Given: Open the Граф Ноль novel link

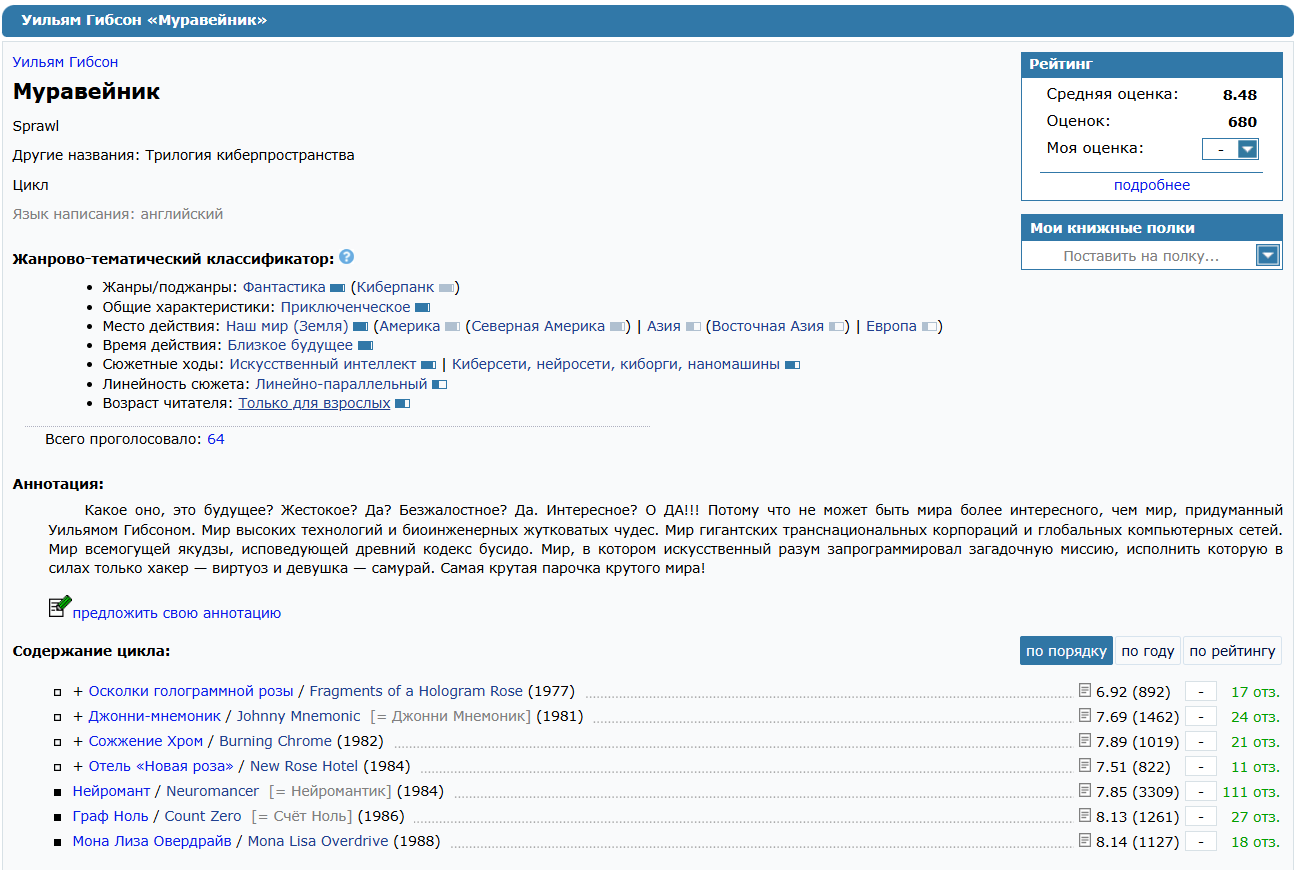Looking at the screenshot, I should tap(110, 817).
